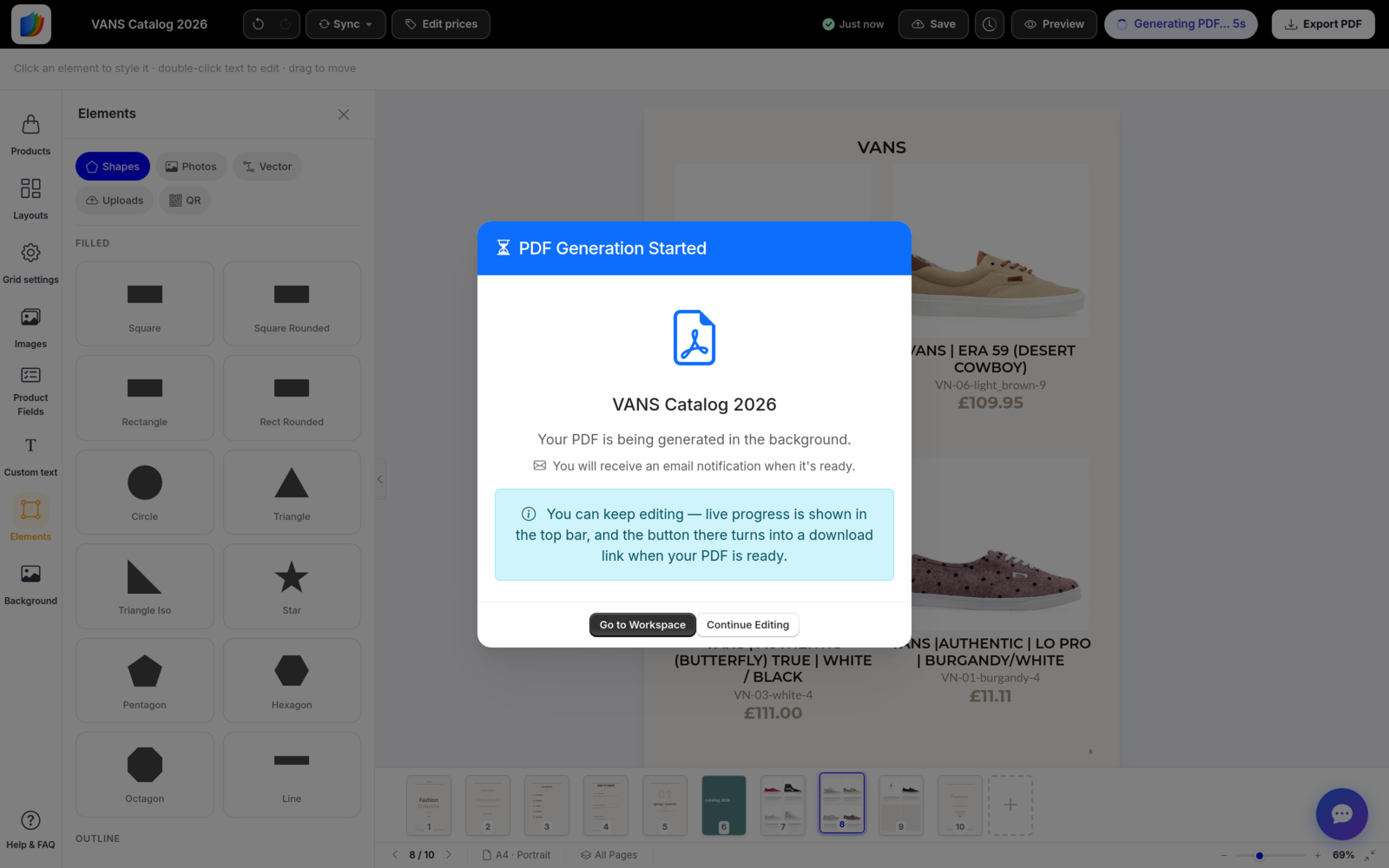The height and width of the screenshot is (868, 1389).
Task: Select the Custom text tool
Action: pyautogui.click(x=30, y=457)
